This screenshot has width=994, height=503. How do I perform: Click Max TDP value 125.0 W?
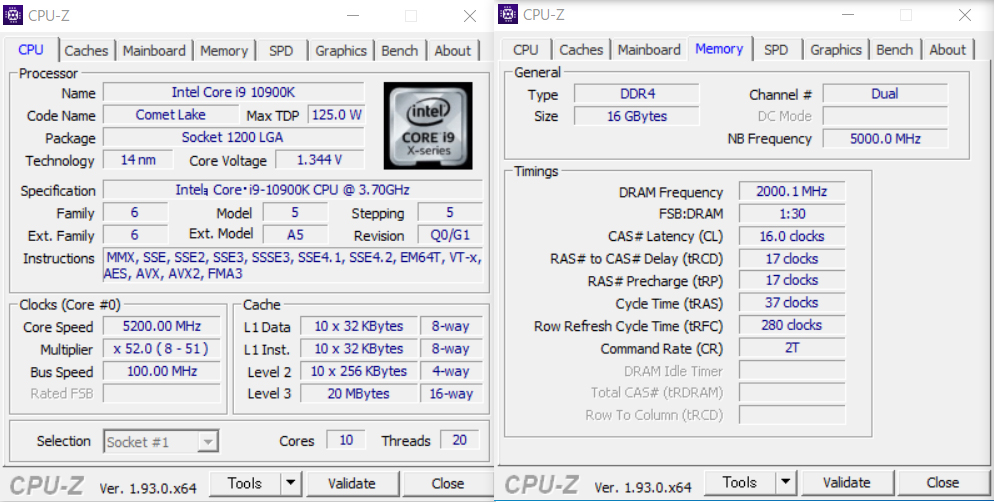click(337, 115)
